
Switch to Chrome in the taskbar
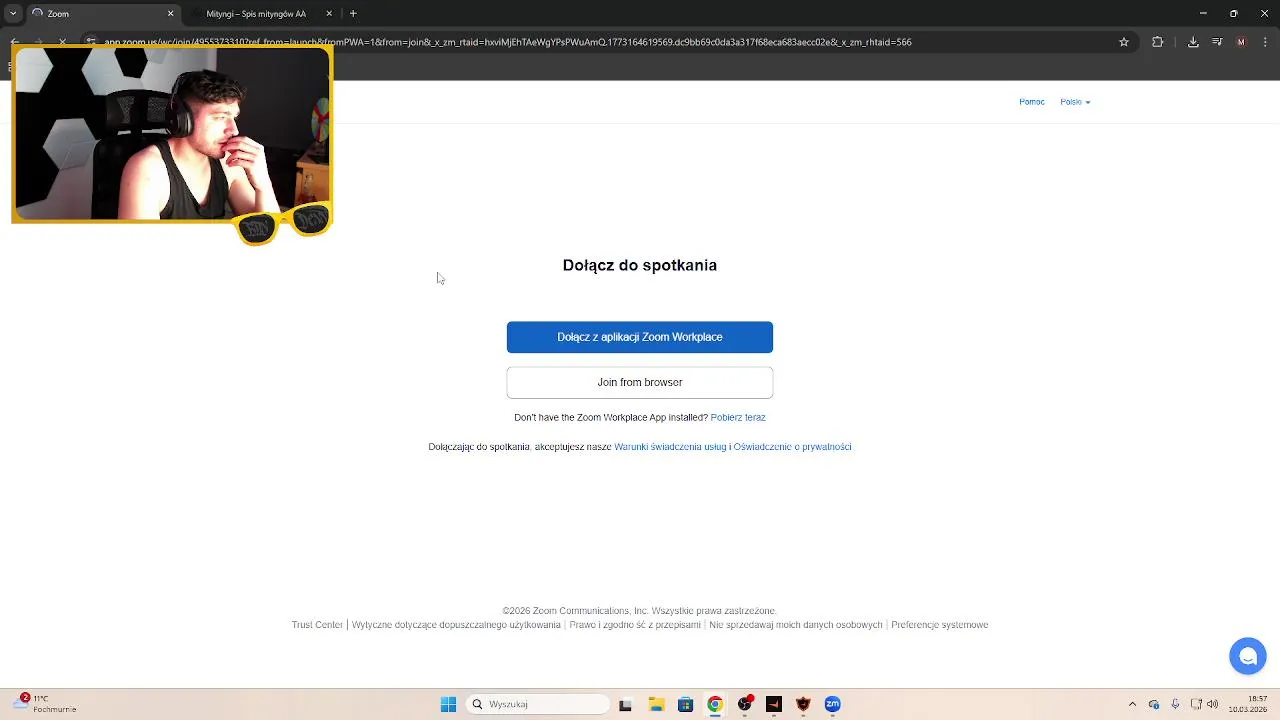pos(714,704)
